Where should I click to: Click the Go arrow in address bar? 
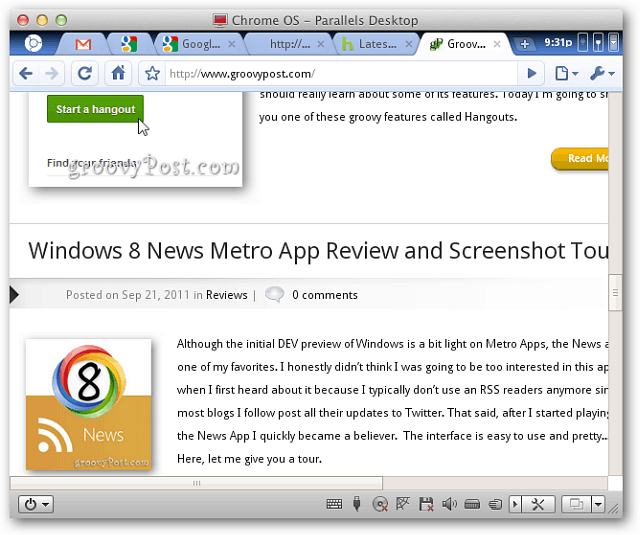click(x=531, y=73)
